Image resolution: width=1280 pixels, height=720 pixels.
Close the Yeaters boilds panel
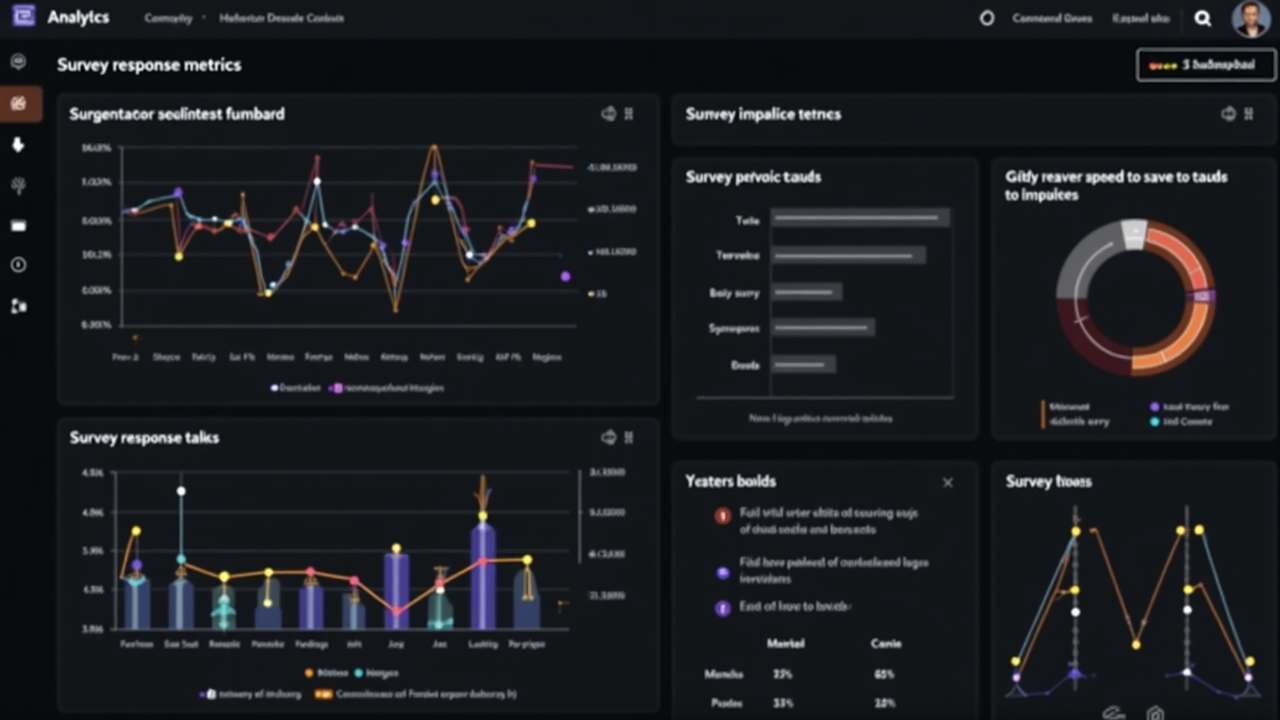[947, 482]
